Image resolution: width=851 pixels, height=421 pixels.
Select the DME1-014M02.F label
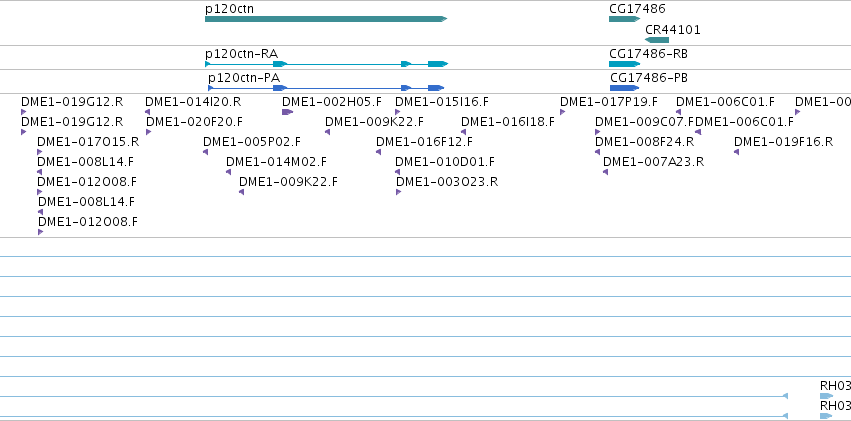coord(276,162)
